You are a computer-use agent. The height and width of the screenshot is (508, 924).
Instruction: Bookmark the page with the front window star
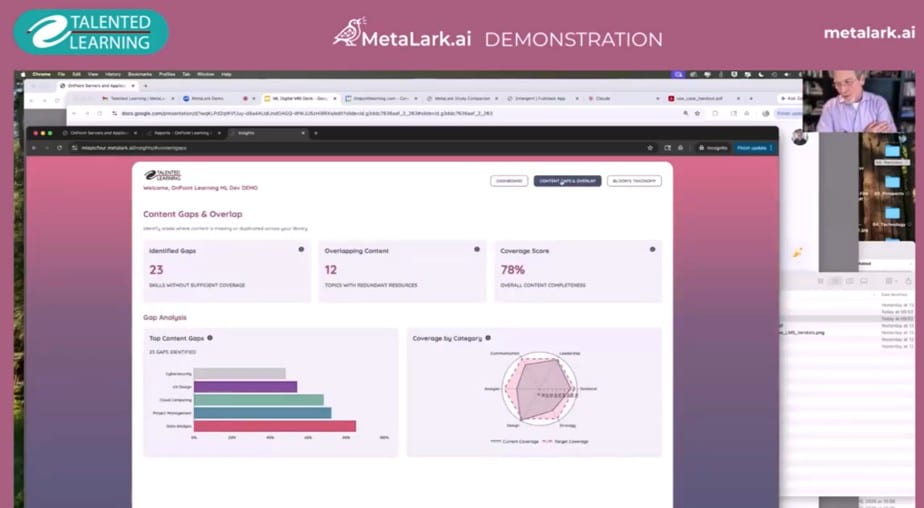(x=650, y=148)
